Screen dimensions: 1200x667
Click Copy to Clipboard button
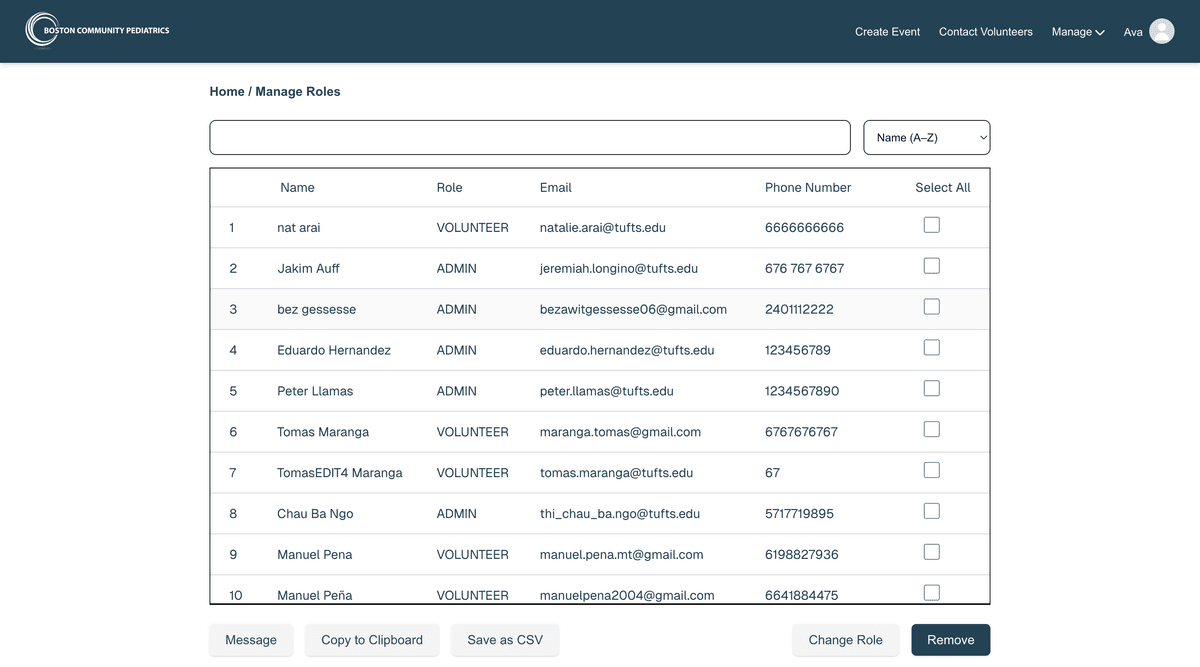click(372, 640)
